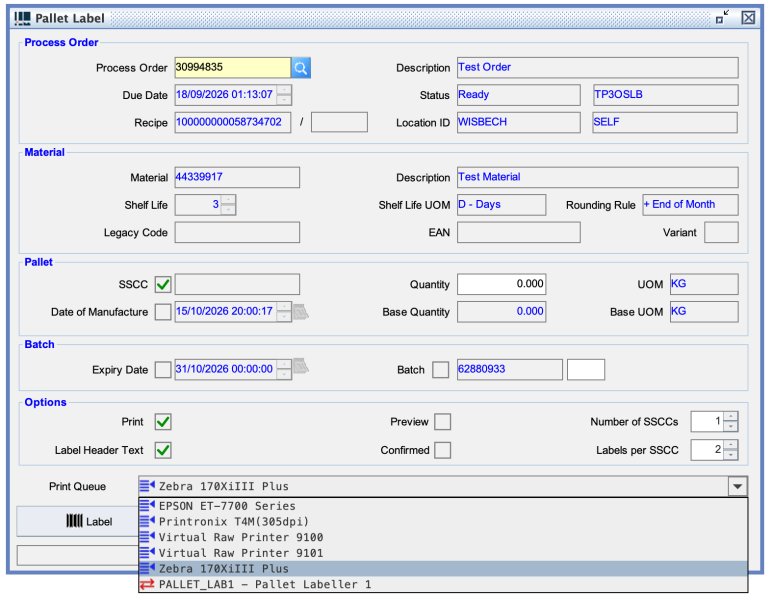773x599 pixels.
Task: Open the Expiry Date calendar icon
Action: pyautogui.click(x=301, y=366)
